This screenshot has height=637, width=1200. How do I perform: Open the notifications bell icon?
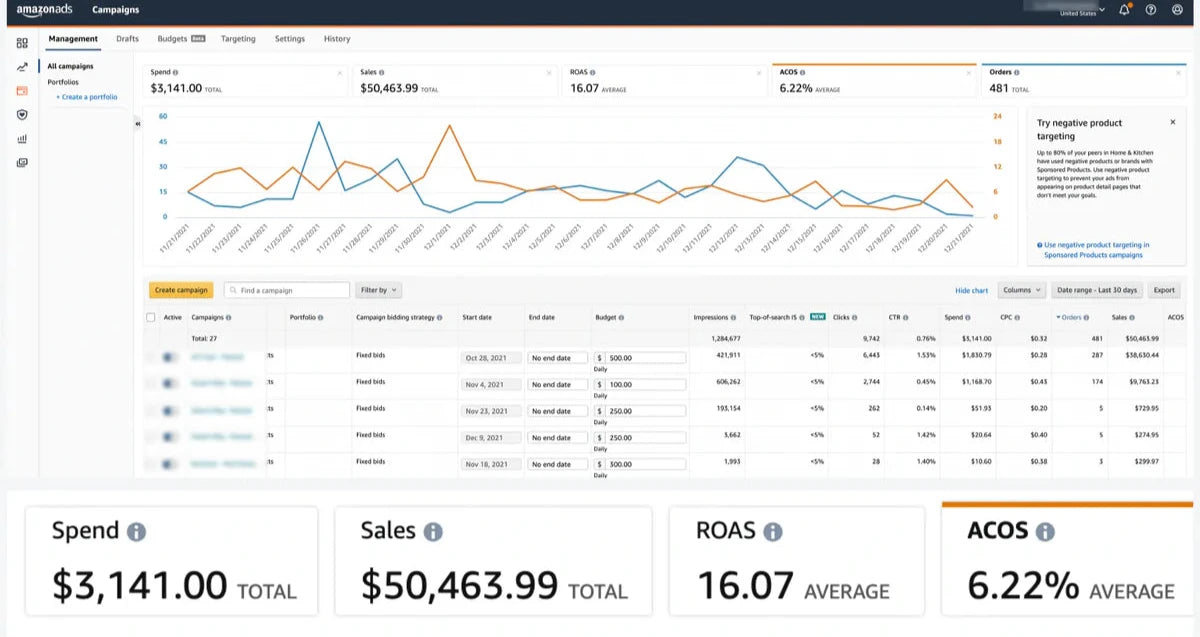point(1125,10)
